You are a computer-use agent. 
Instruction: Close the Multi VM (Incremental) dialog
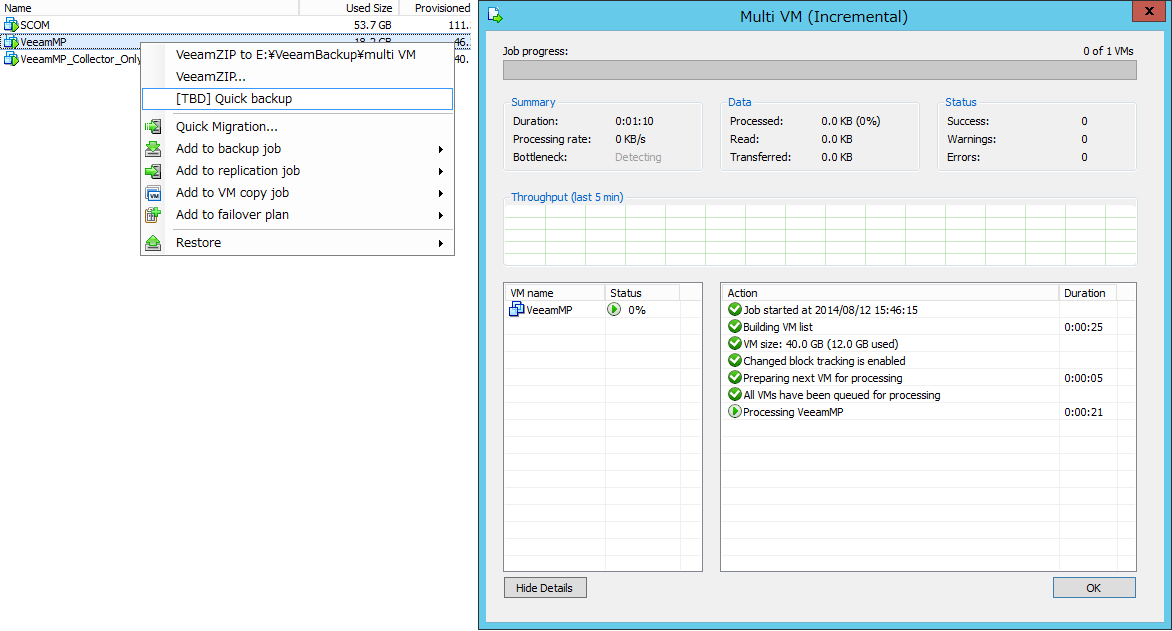(1150, 10)
